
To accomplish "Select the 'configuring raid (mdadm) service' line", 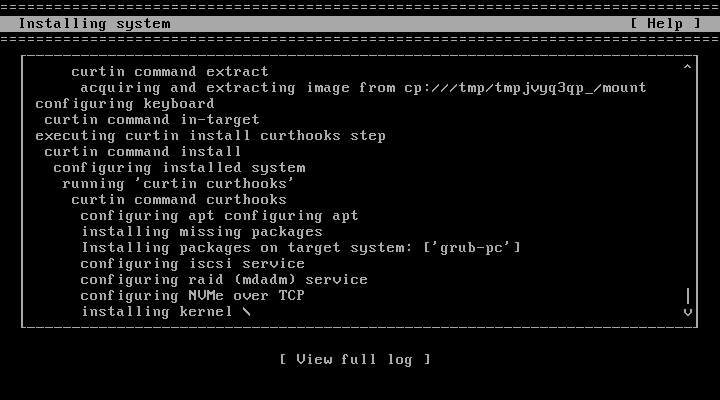I will point(224,280).
